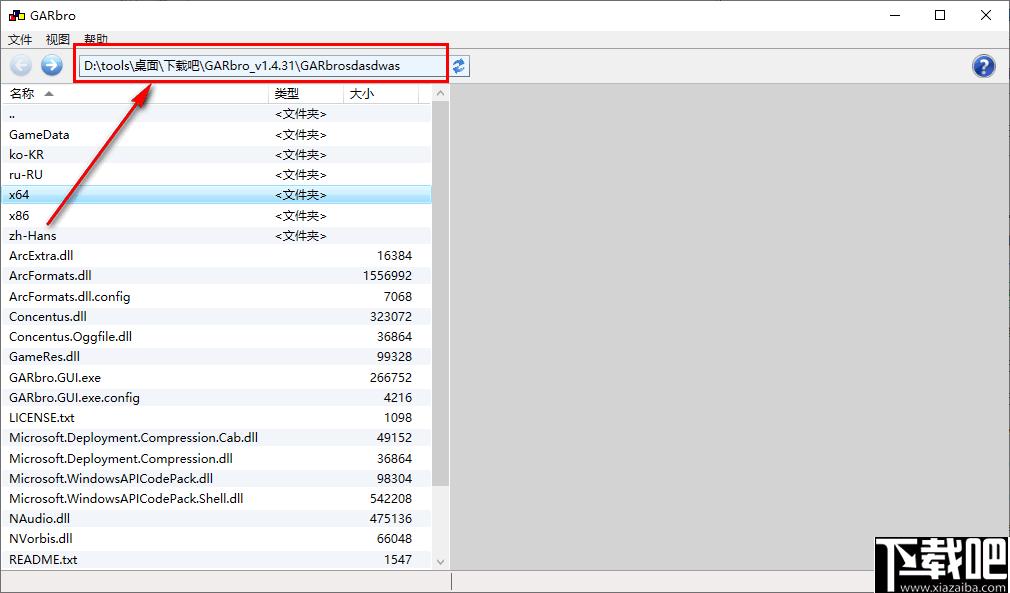
Task: Open the blue help question mark icon
Action: point(983,66)
